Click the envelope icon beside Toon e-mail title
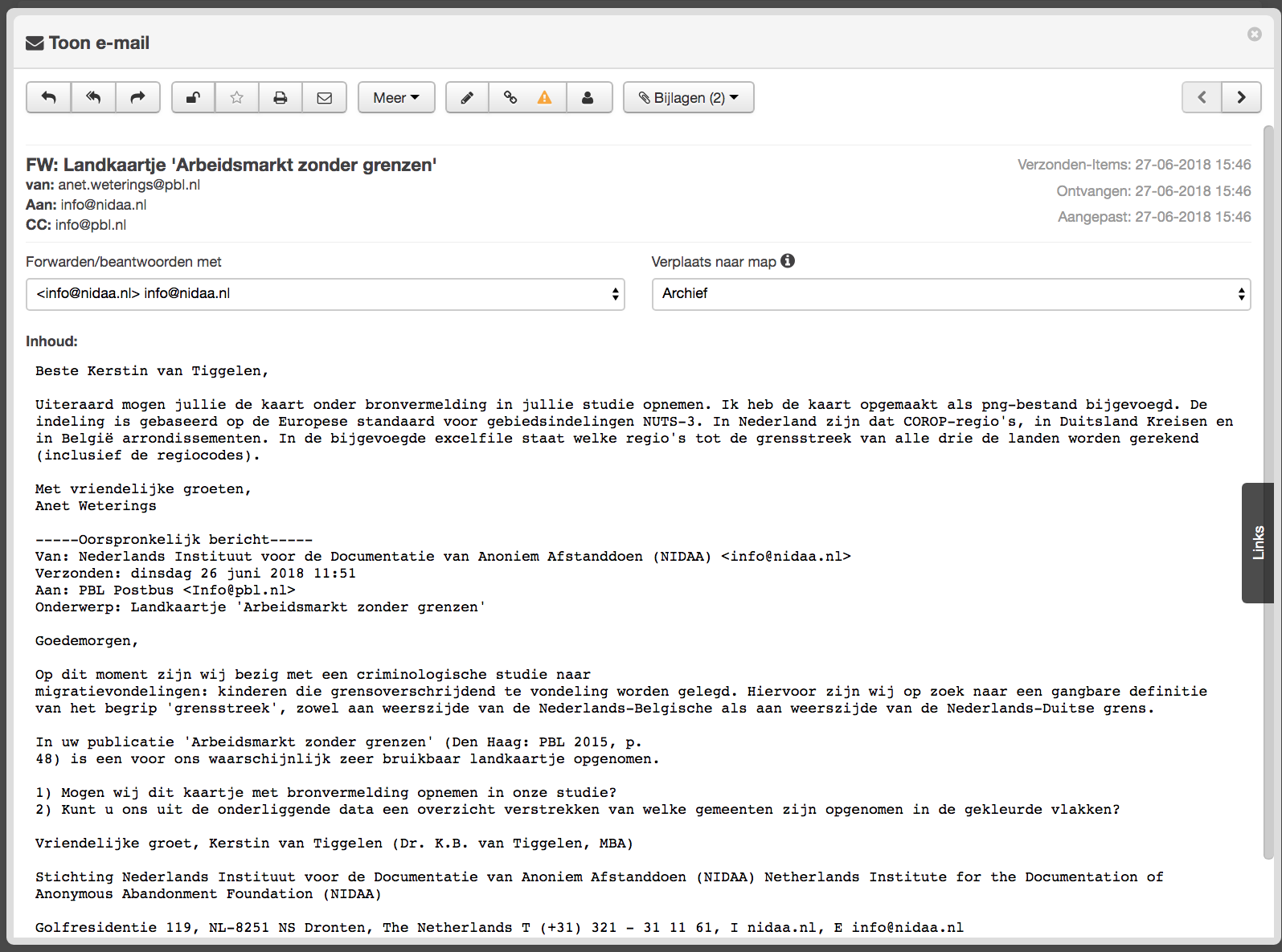 click(x=35, y=43)
